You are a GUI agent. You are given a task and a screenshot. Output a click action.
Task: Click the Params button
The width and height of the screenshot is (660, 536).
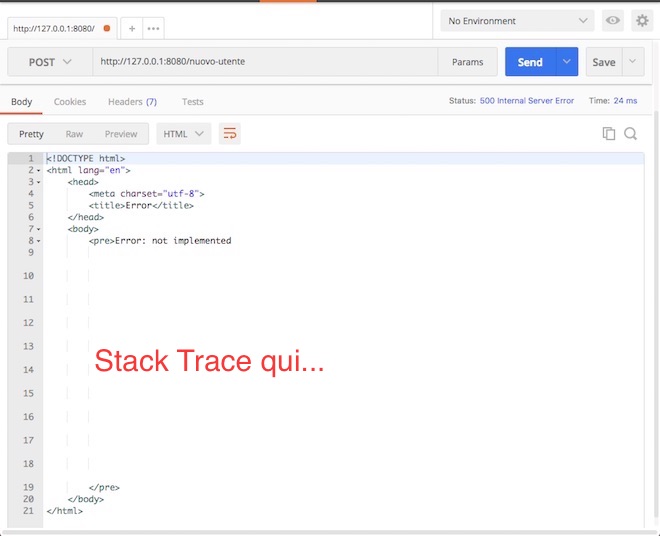coord(467,62)
